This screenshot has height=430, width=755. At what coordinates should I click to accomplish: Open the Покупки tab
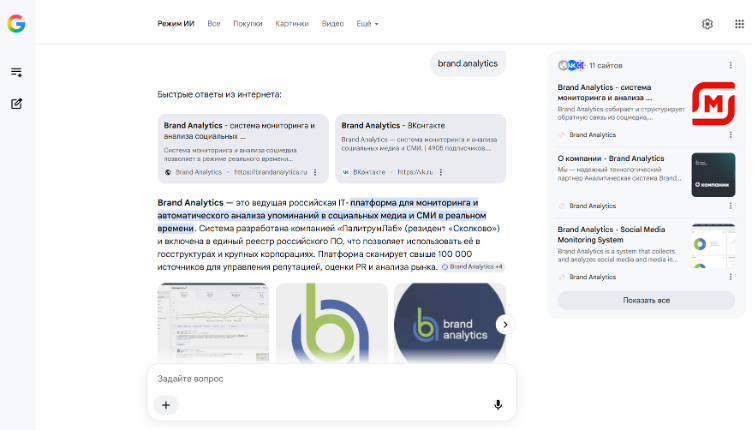[247, 24]
